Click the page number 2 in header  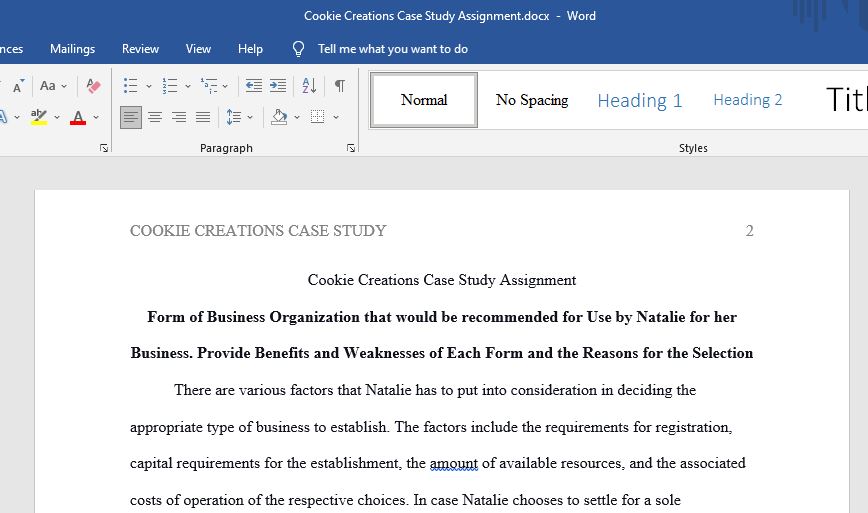pyautogui.click(x=750, y=231)
